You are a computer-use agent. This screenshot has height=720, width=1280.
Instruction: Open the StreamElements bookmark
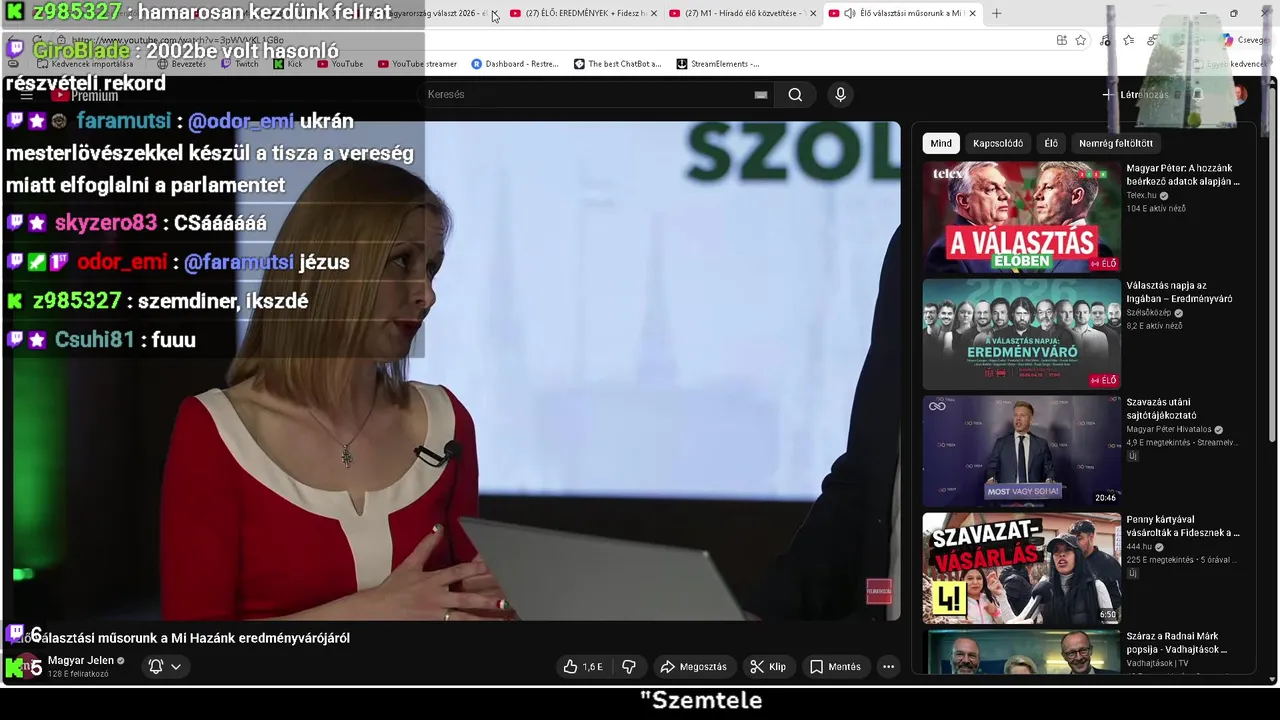point(718,64)
